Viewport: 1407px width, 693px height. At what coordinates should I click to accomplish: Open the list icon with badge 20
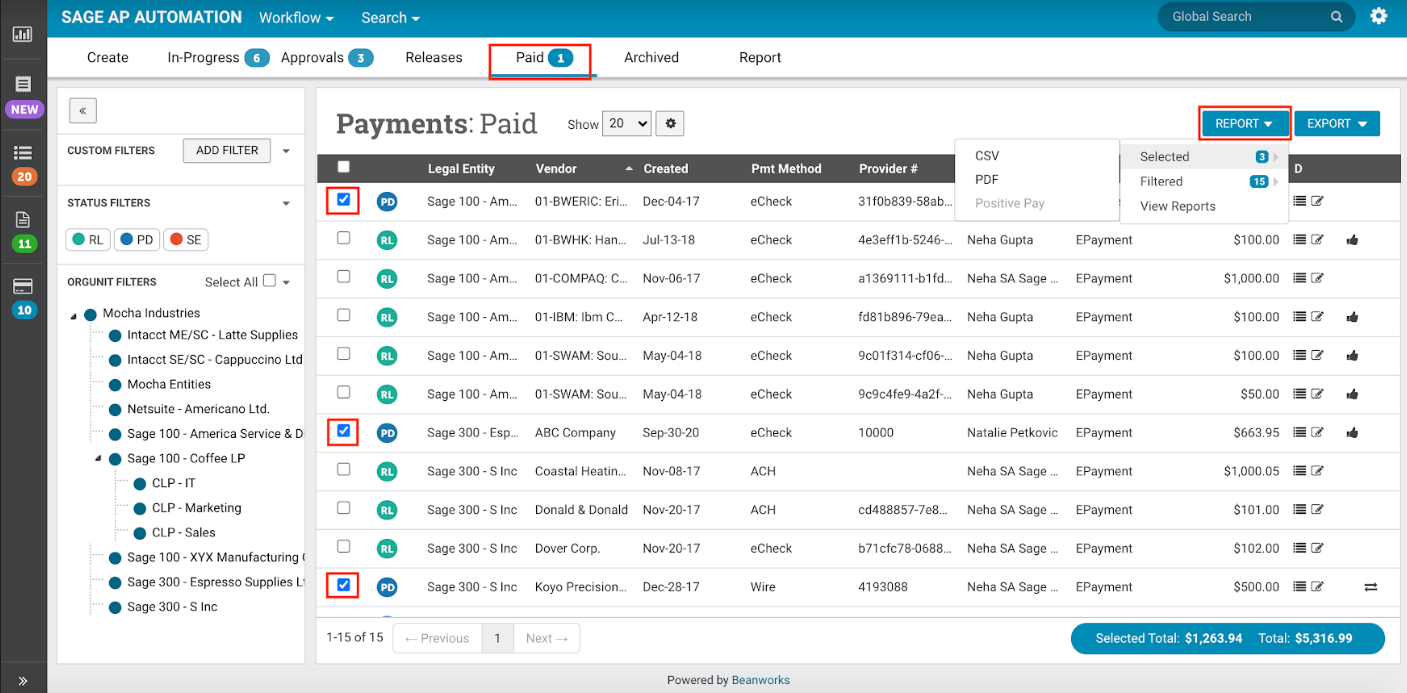pos(23,153)
